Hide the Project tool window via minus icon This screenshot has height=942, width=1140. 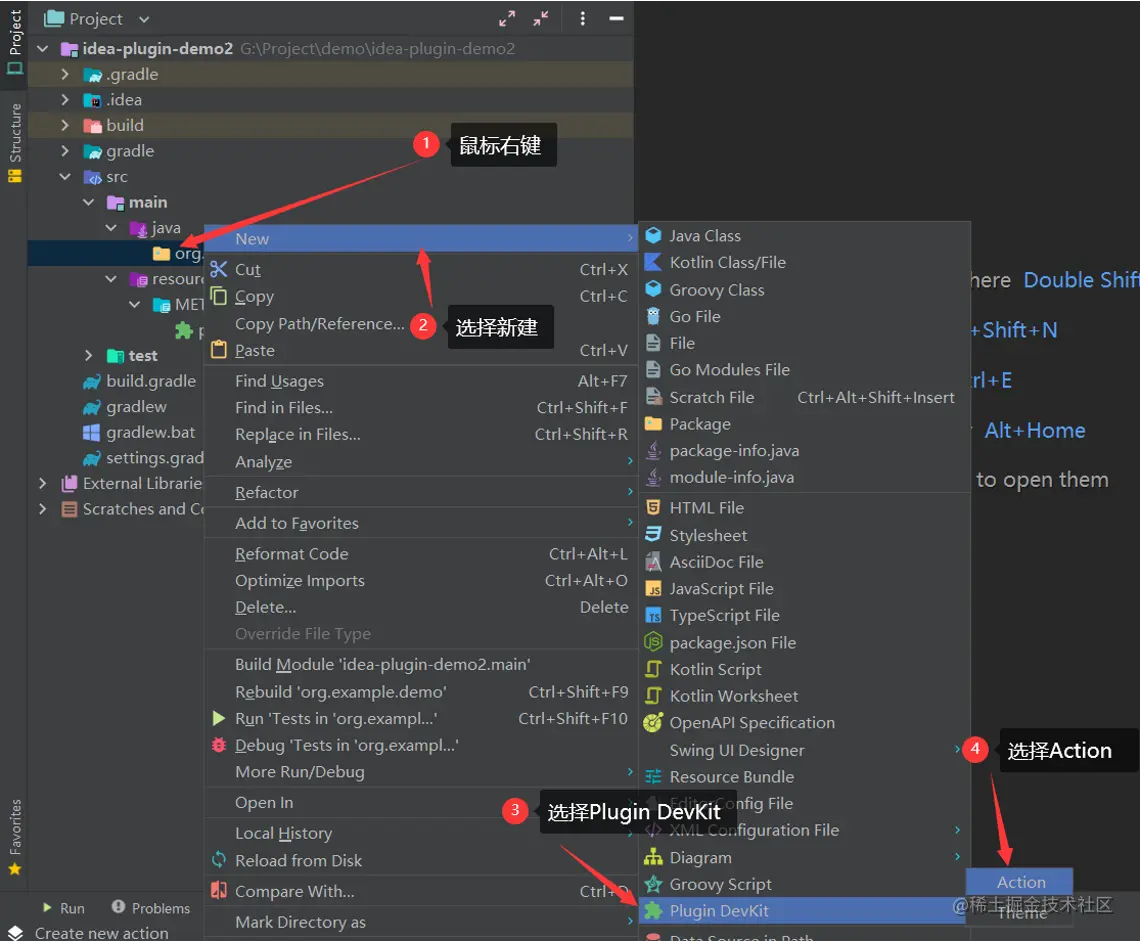point(617,19)
